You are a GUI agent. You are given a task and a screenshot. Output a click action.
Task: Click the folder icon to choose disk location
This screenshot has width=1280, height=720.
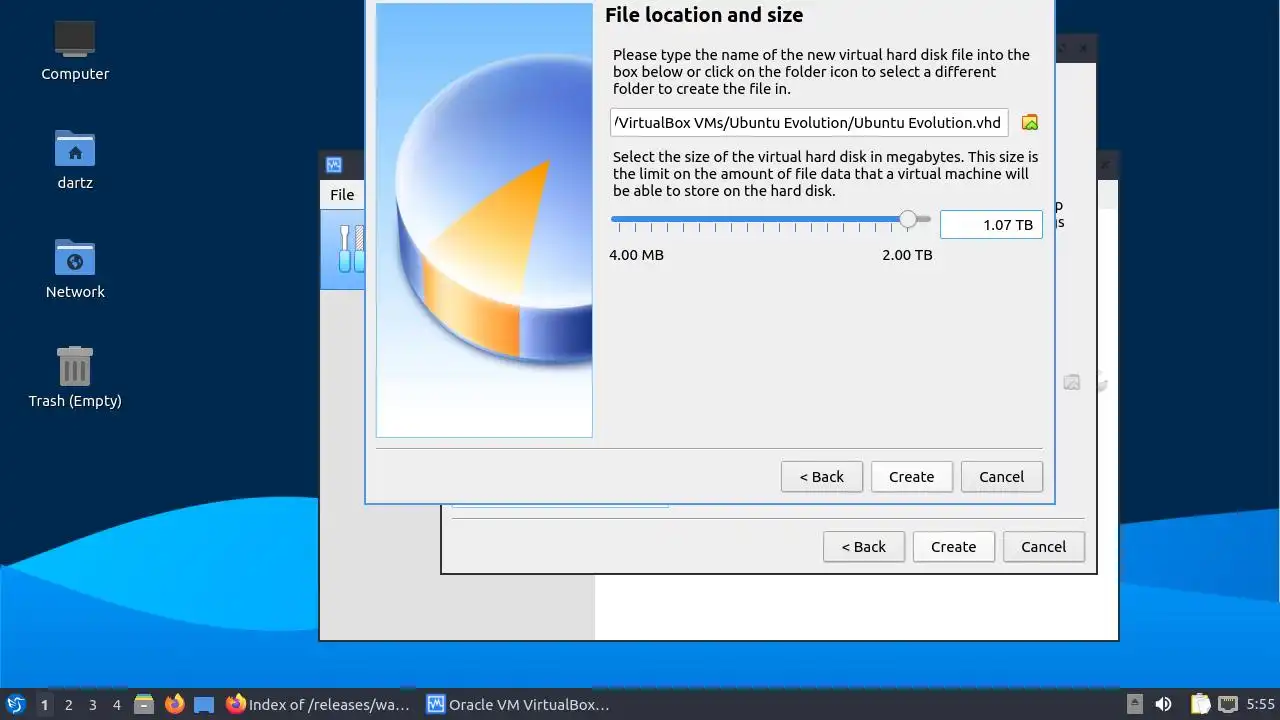point(1029,122)
